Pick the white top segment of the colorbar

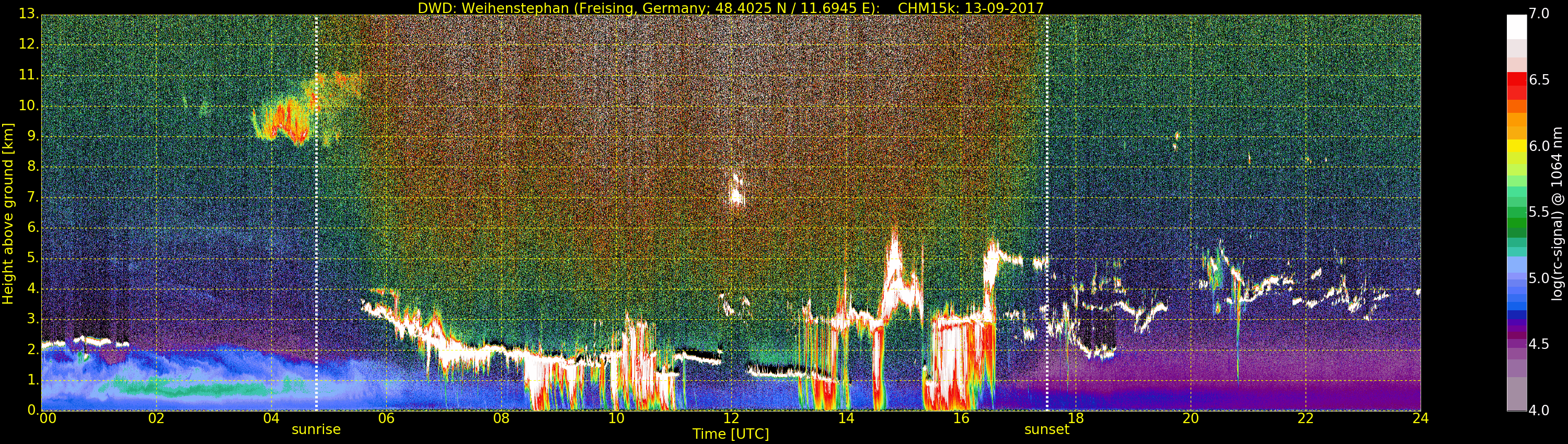point(1516,27)
